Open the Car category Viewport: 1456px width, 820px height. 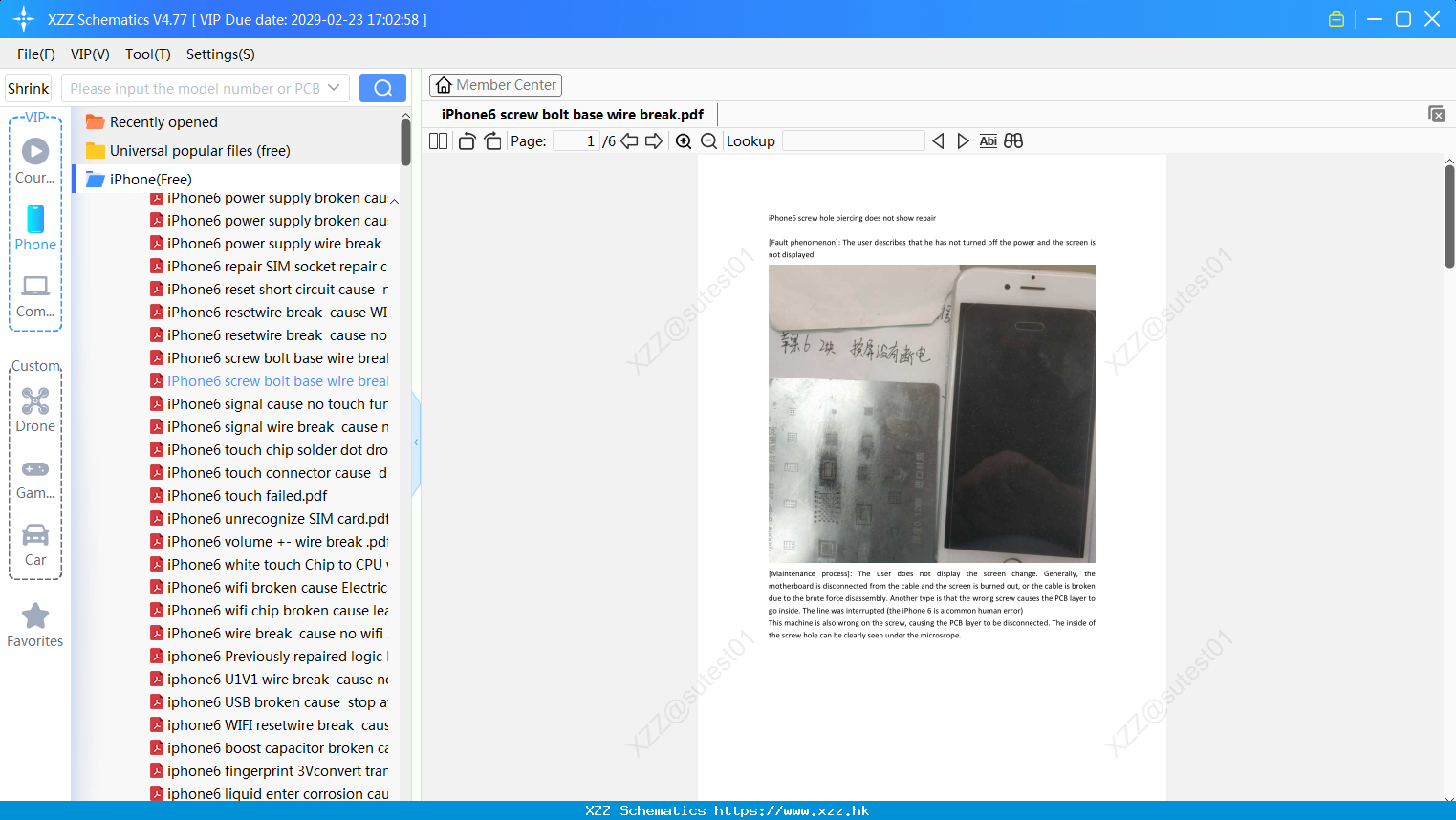pos(35,545)
